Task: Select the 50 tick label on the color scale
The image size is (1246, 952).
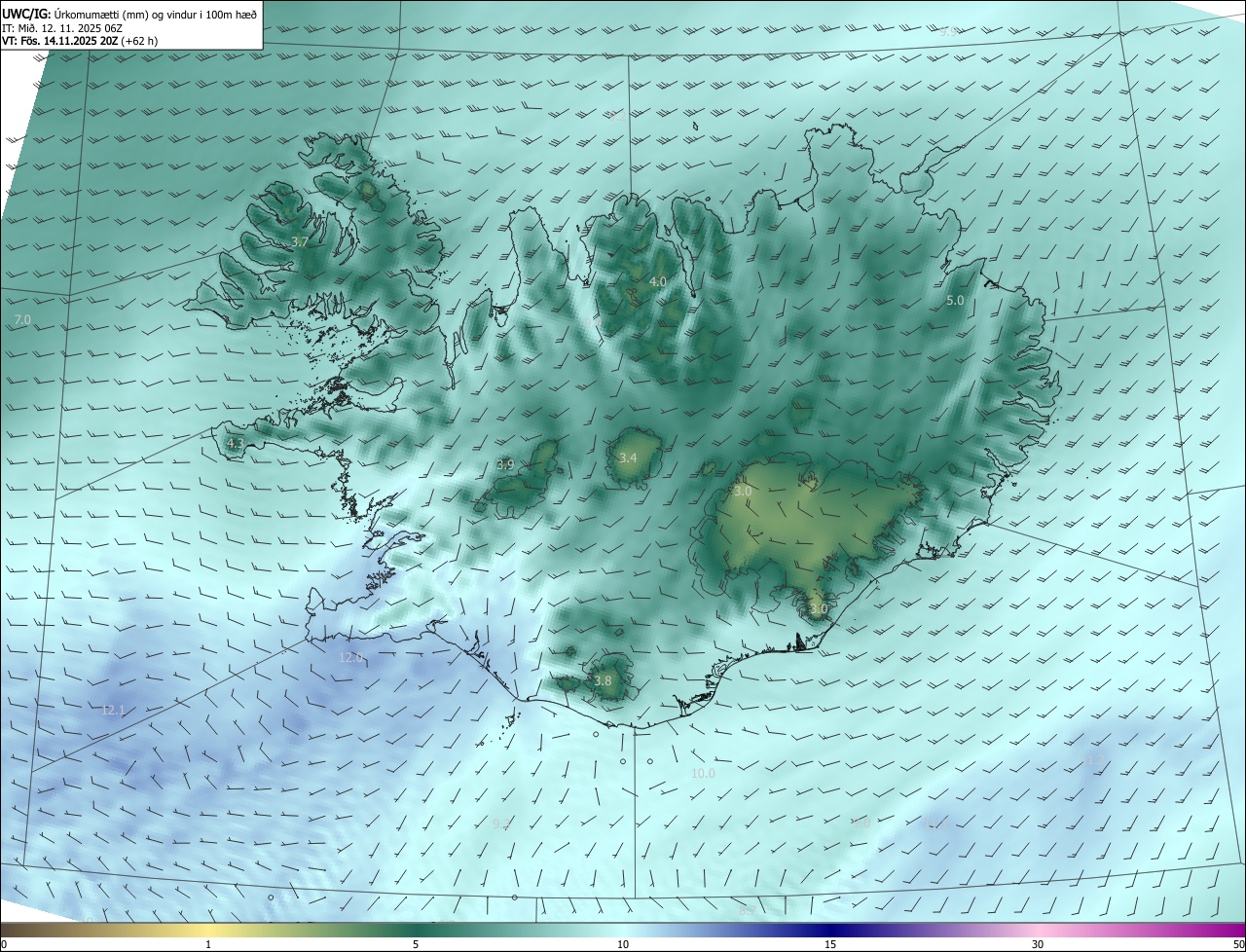Action: click(x=1238, y=944)
